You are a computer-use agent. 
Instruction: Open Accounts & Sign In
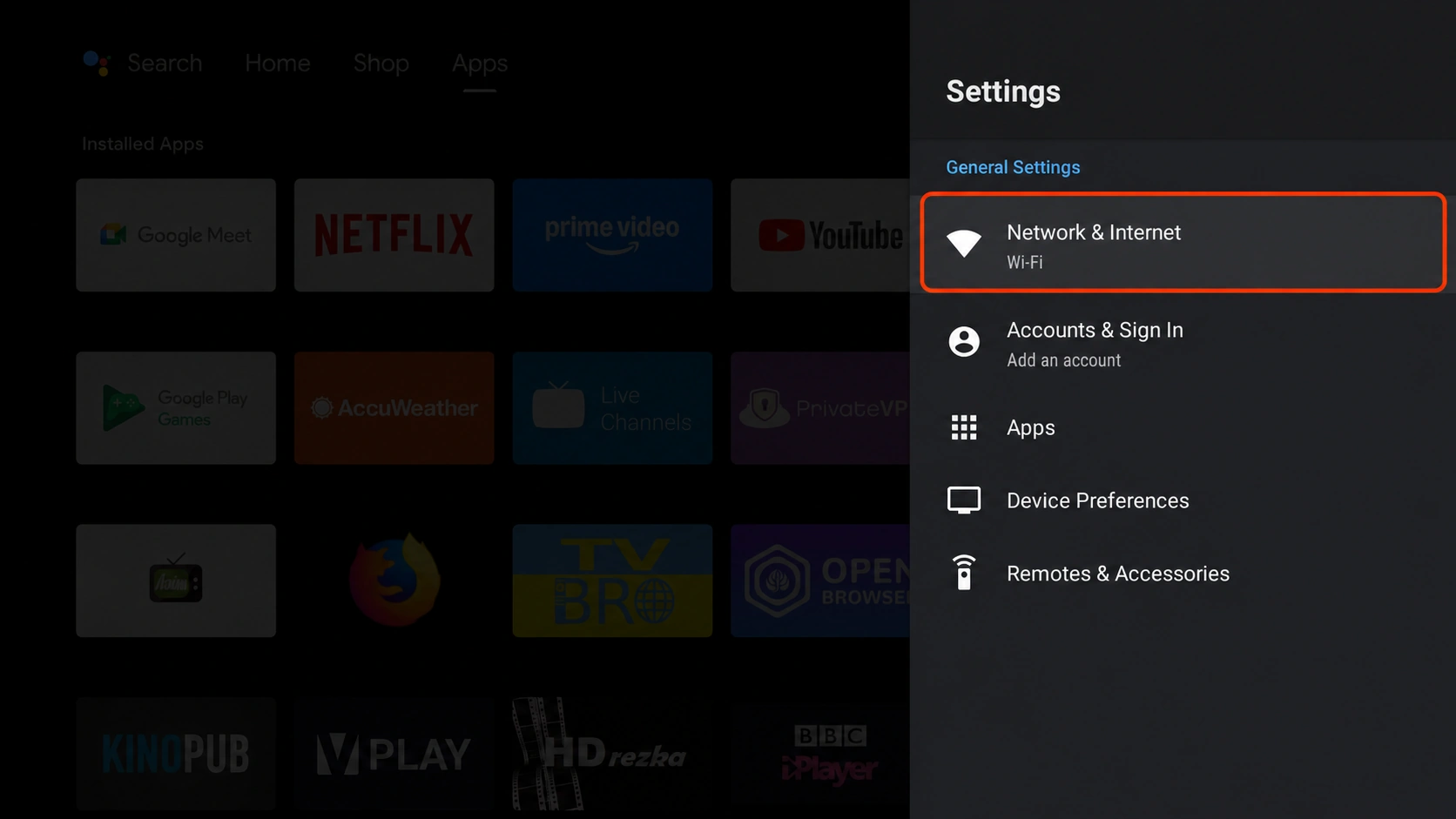(x=1183, y=343)
